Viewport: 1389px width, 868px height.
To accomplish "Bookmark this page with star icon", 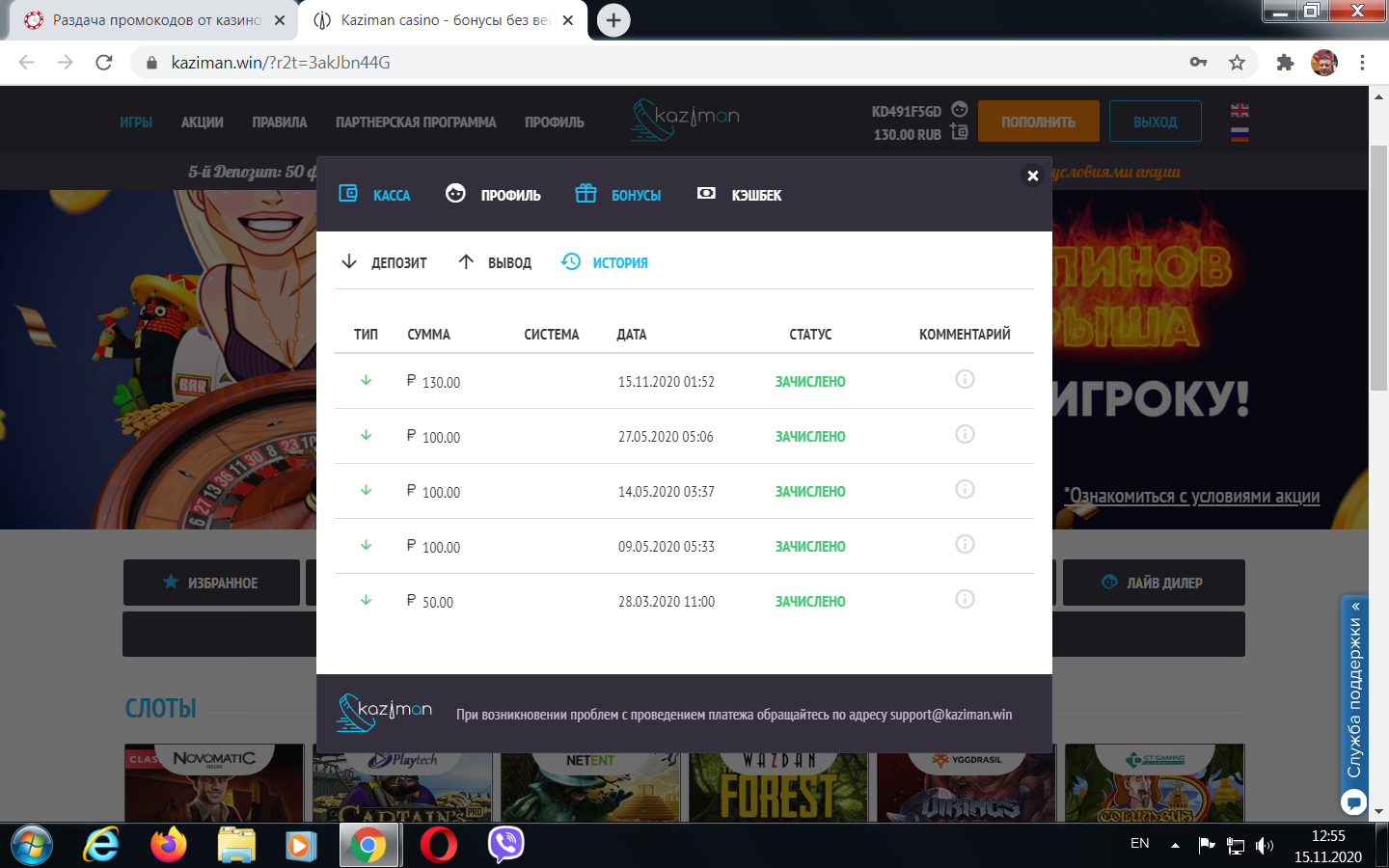I will point(1237,63).
